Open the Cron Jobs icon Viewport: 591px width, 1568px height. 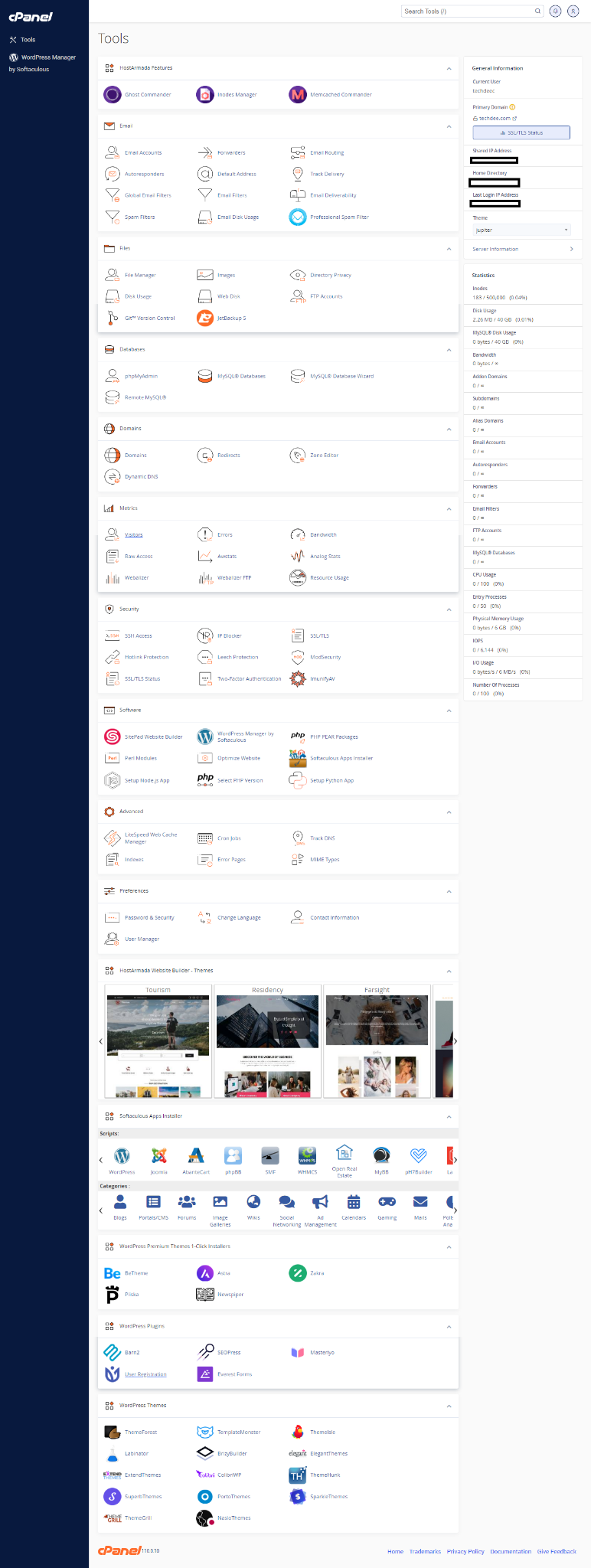[x=205, y=838]
